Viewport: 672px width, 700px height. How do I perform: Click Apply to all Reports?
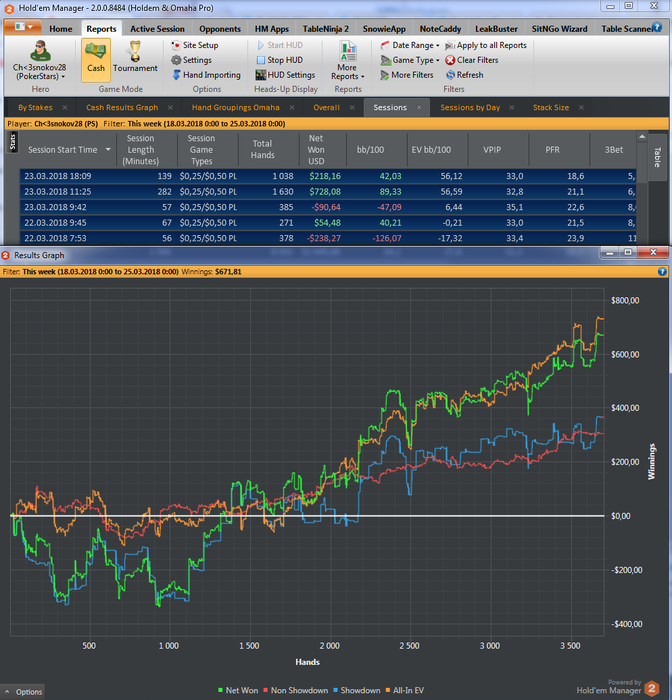point(486,45)
